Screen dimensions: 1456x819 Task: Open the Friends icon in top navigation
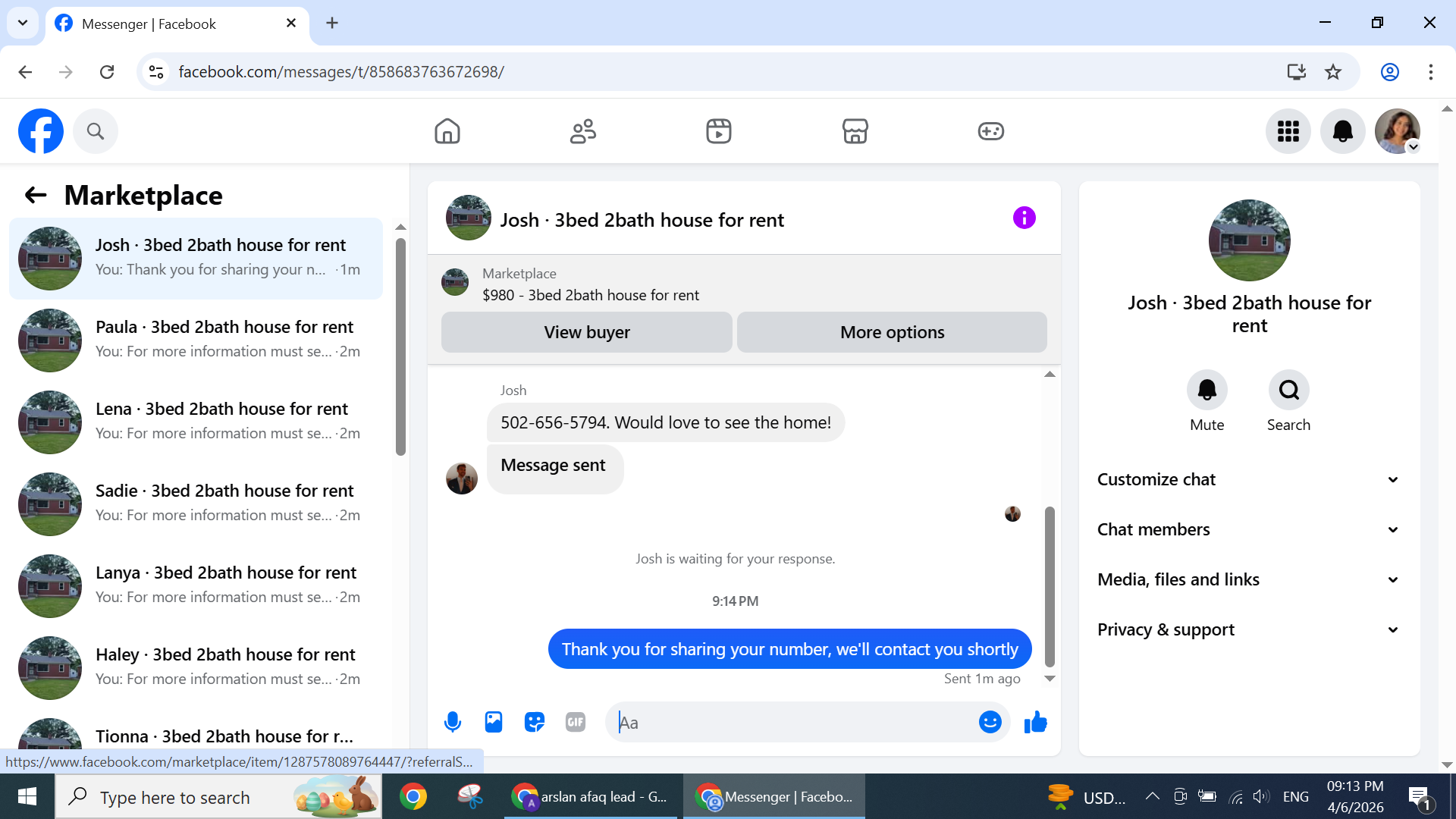click(x=583, y=131)
